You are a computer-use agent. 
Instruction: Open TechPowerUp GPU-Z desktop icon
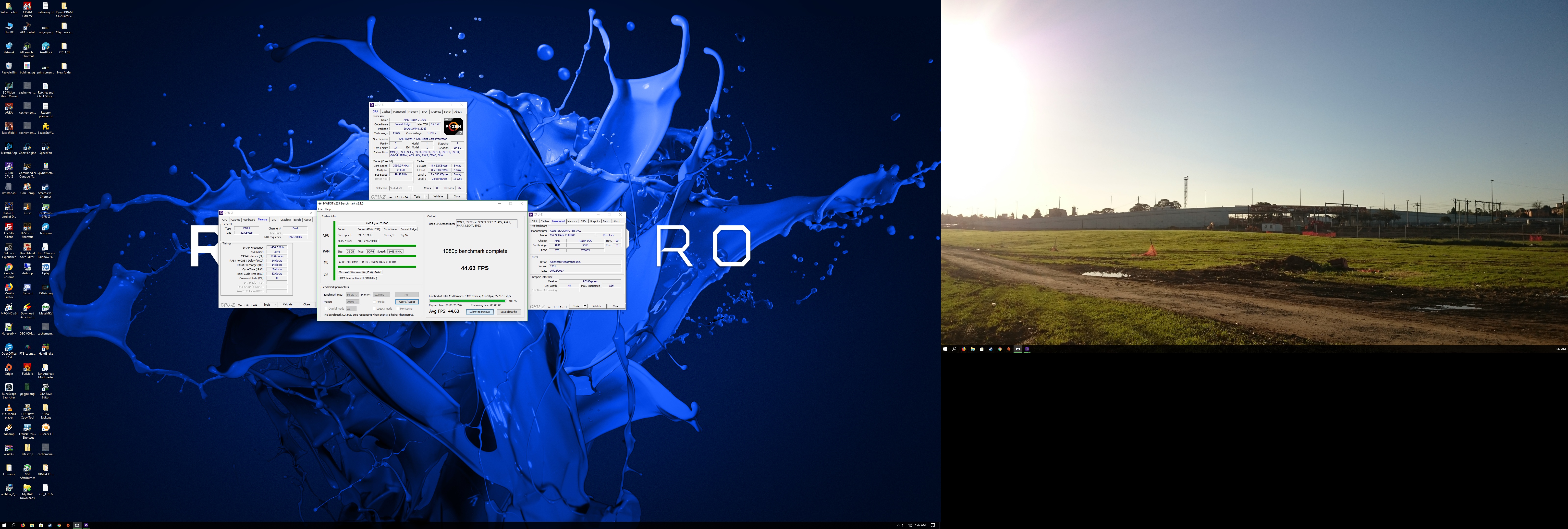[46, 211]
